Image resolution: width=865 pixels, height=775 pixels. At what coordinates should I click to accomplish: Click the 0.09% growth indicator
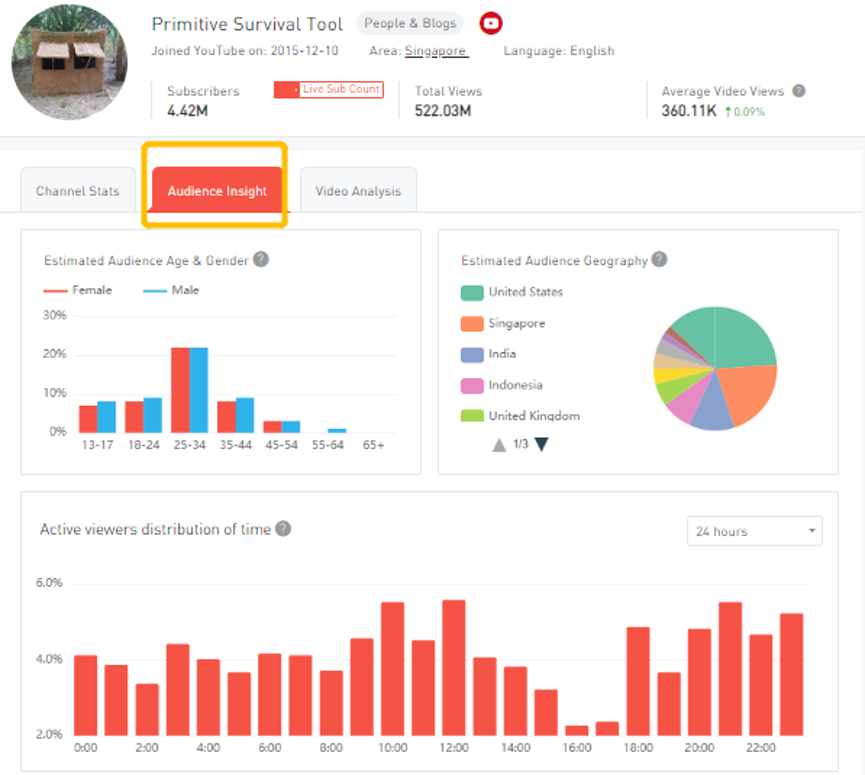pos(745,112)
